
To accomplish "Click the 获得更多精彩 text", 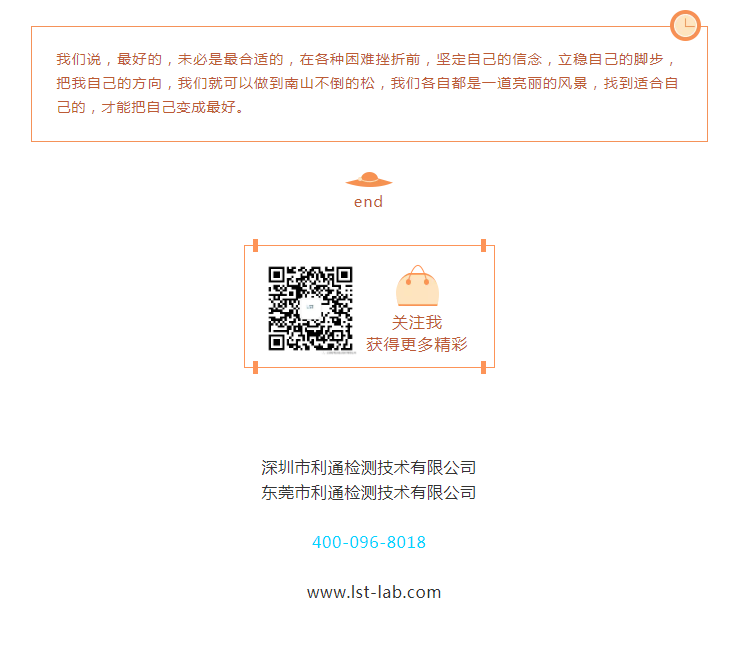I will [417, 344].
